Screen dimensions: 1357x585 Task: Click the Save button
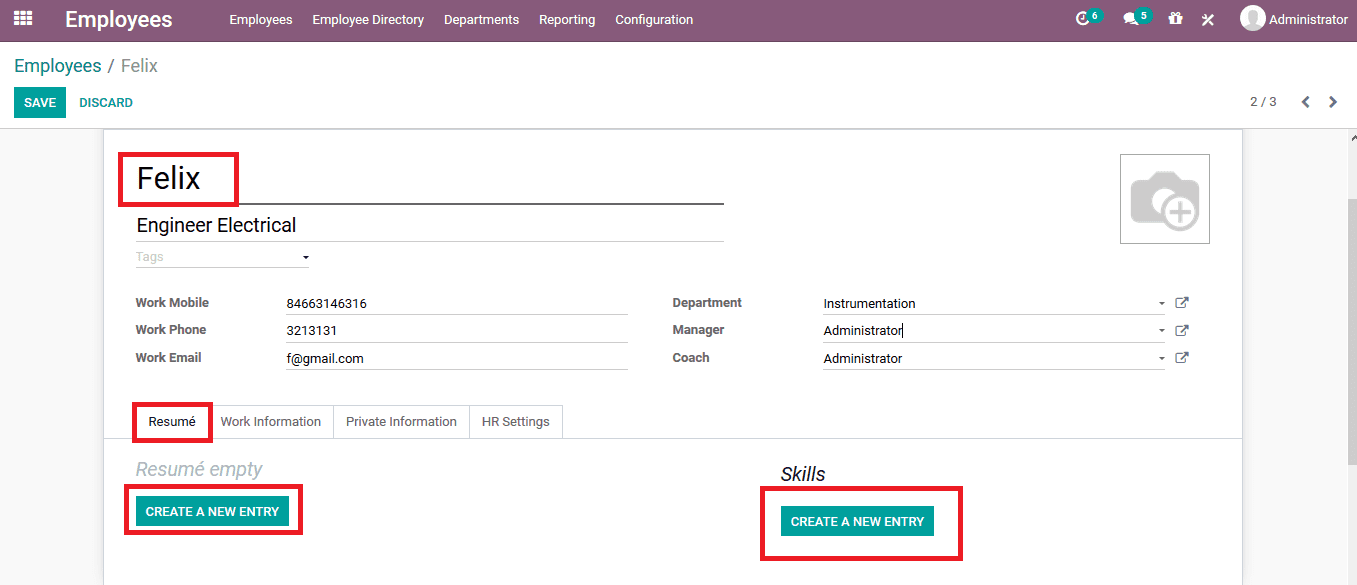pos(40,103)
